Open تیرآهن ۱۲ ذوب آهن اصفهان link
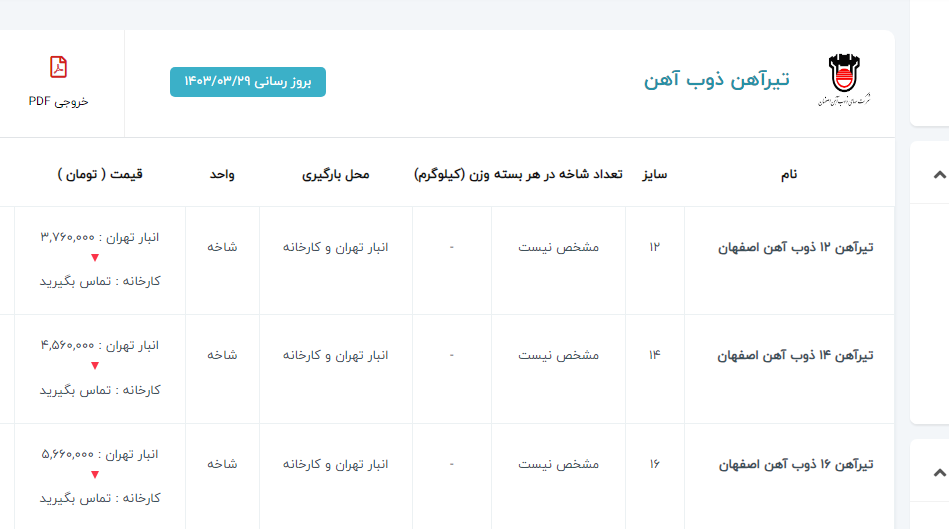 tap(796, 247)
